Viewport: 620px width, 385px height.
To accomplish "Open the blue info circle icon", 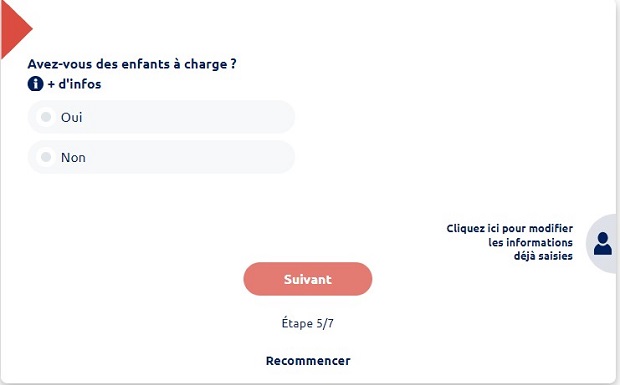I will 35,84.
